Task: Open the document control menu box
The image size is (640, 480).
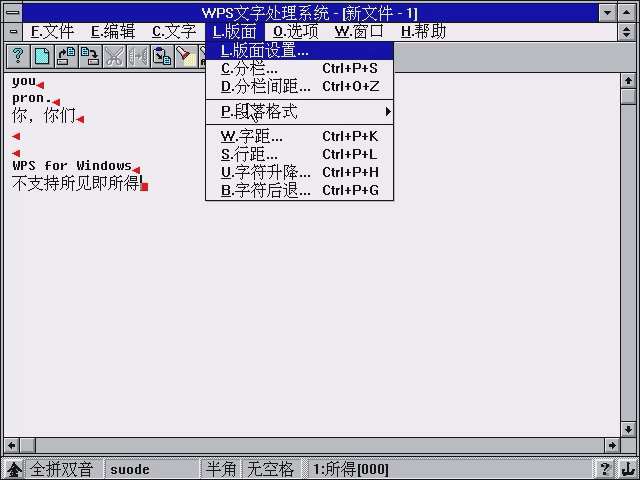Action: coord(13,31)
